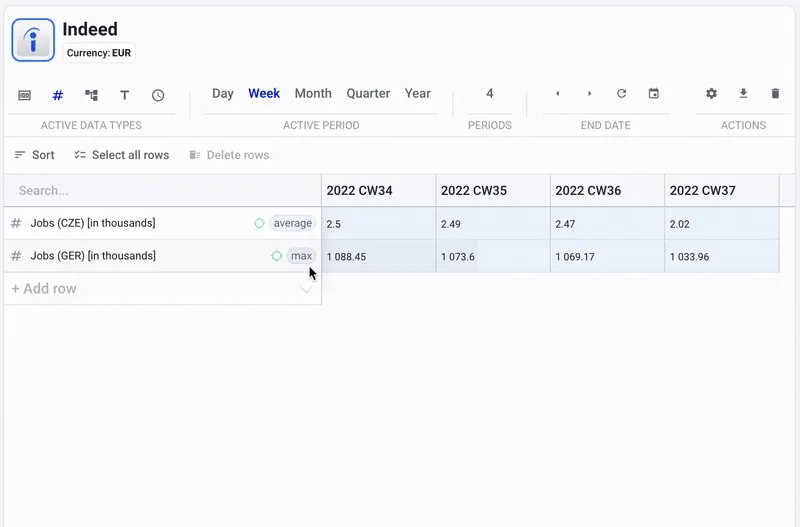This screenshot has height=527, width=800.
Task: Select the Jobs (GER) [in thousands] row label
Action: point(93,256)
